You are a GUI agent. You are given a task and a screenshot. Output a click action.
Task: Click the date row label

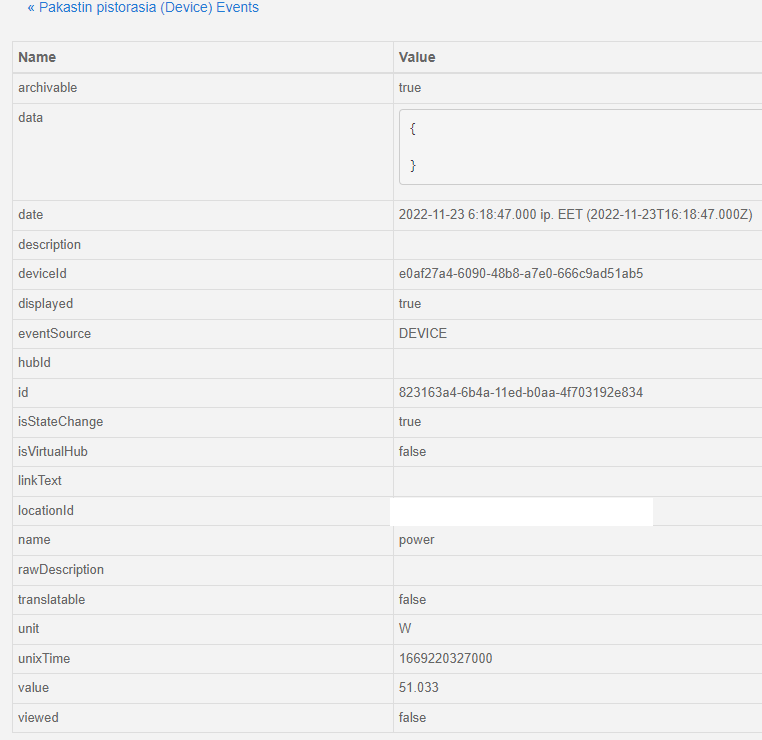31,215
